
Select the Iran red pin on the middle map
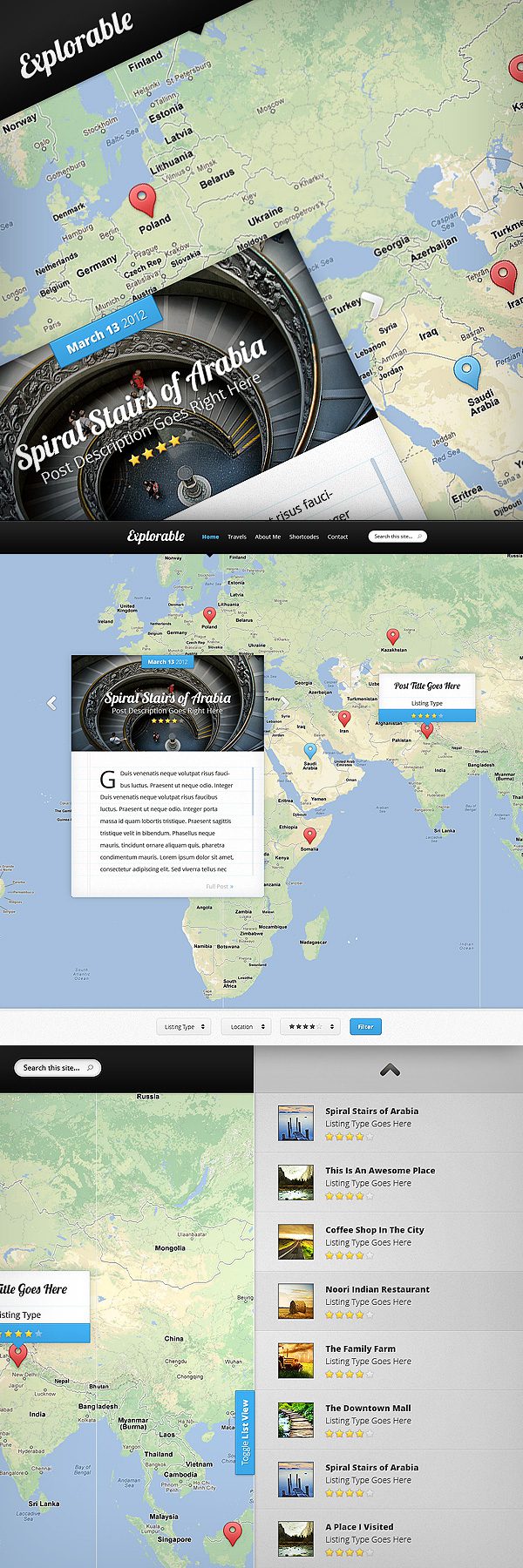pyautogui.click(x=344, y=719)
